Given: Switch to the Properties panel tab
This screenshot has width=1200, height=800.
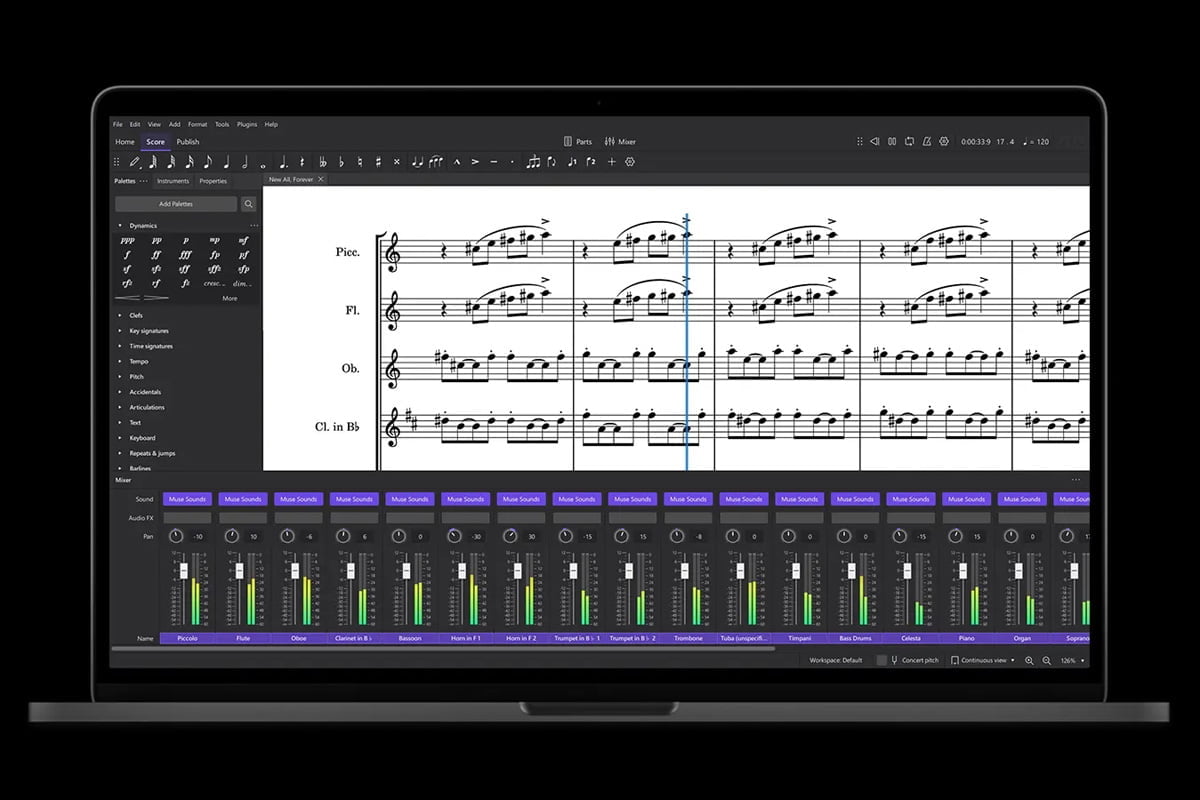Looking at the screenshot, I should click(x=213, y=181).
